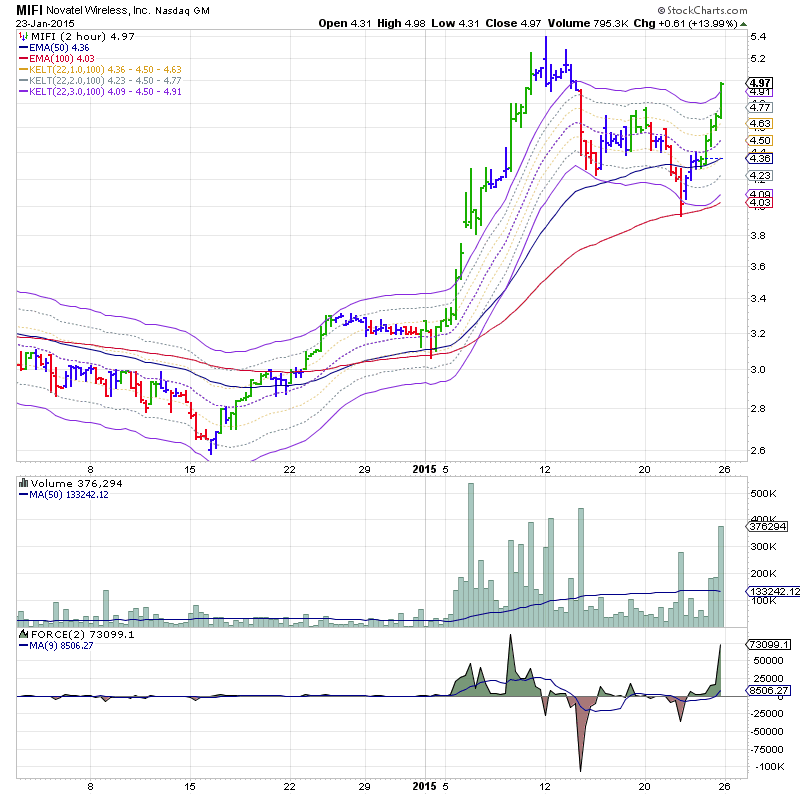Select the Chg +0.61 (+13.99%) value
The height and width of the screenshot is (795, 800).
tap(685, 23)
